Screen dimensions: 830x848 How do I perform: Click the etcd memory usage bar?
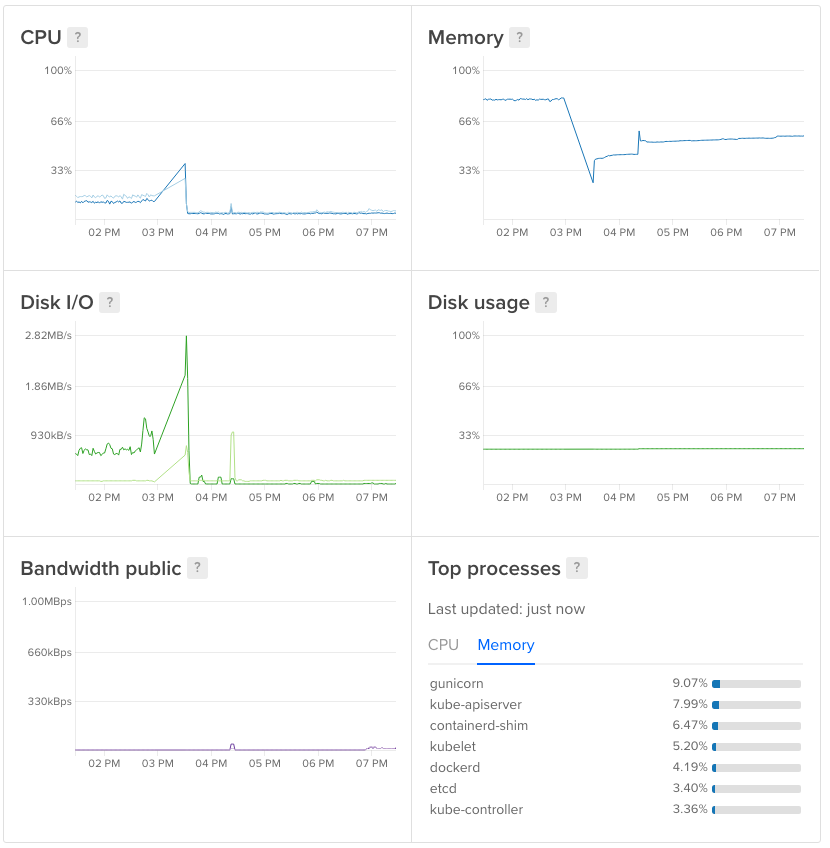pos(756,789)
